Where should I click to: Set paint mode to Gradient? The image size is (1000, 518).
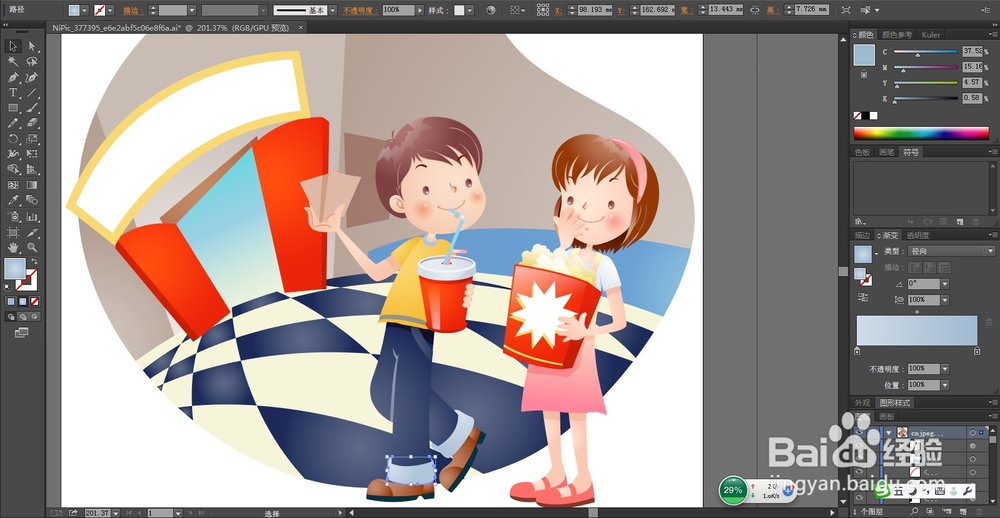click(x=23, y=301)
